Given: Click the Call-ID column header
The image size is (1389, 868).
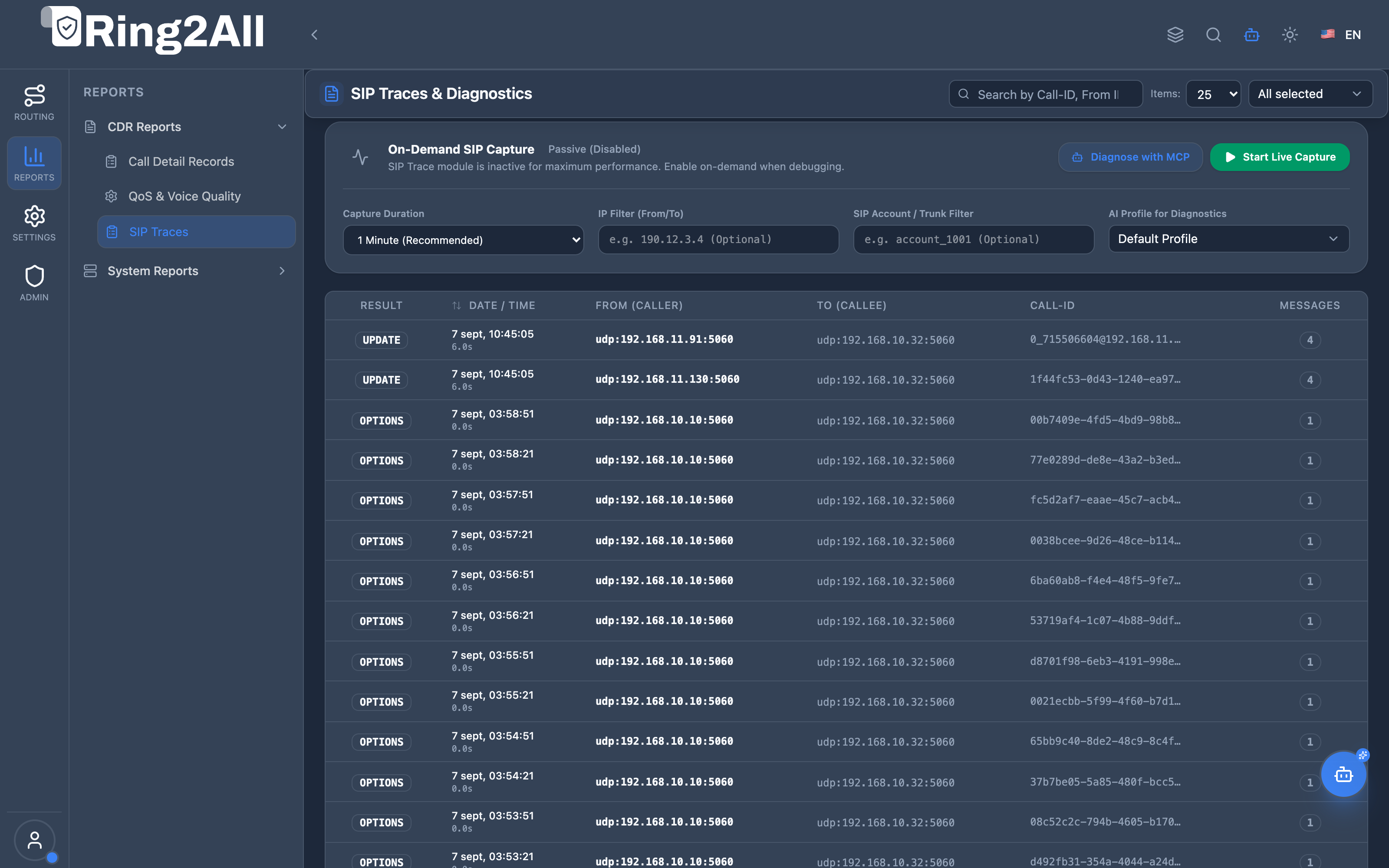Looking at the screenshot, I should [x=1052, y=306].
